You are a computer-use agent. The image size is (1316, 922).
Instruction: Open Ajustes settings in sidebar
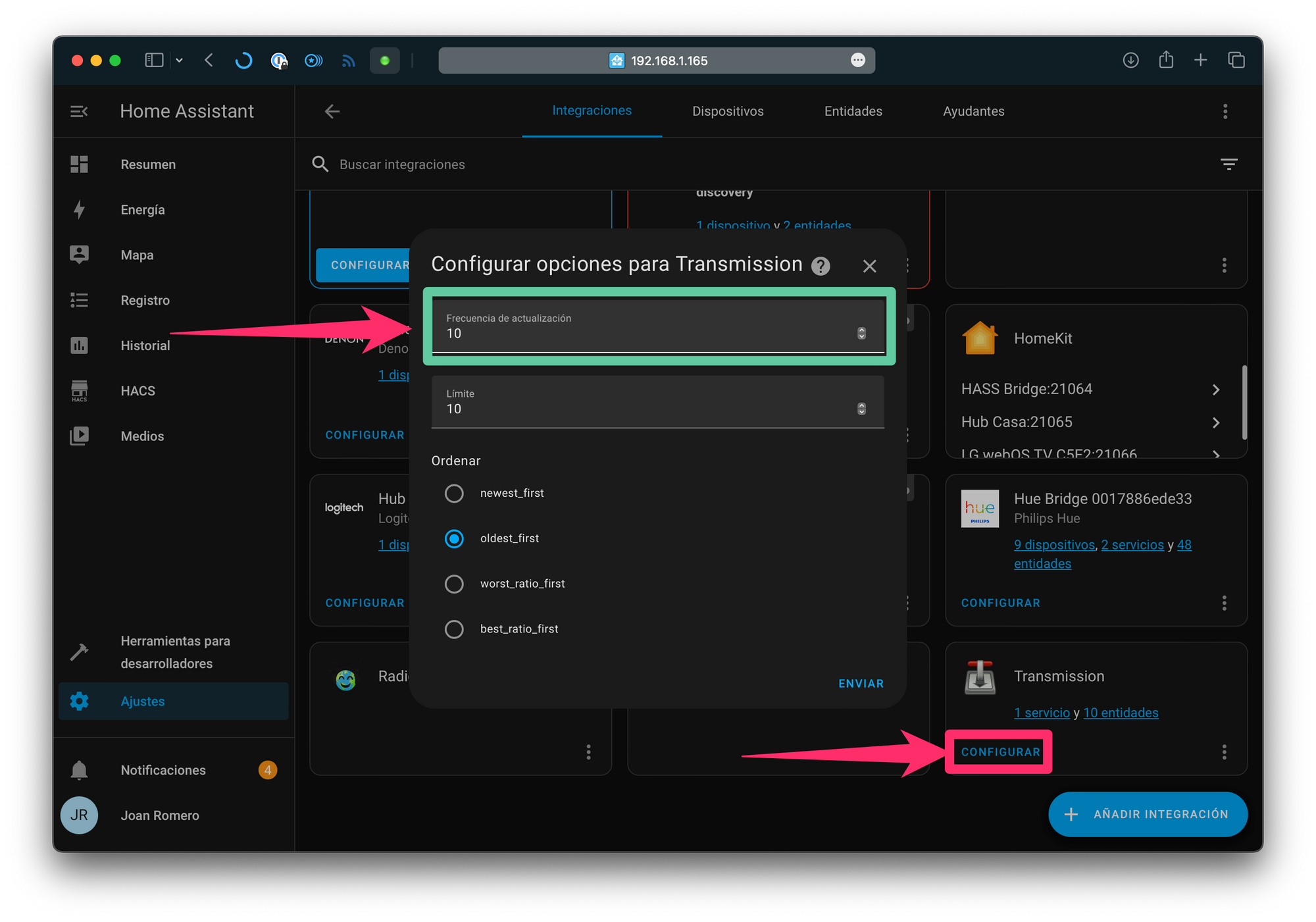(x=174, y=702)
